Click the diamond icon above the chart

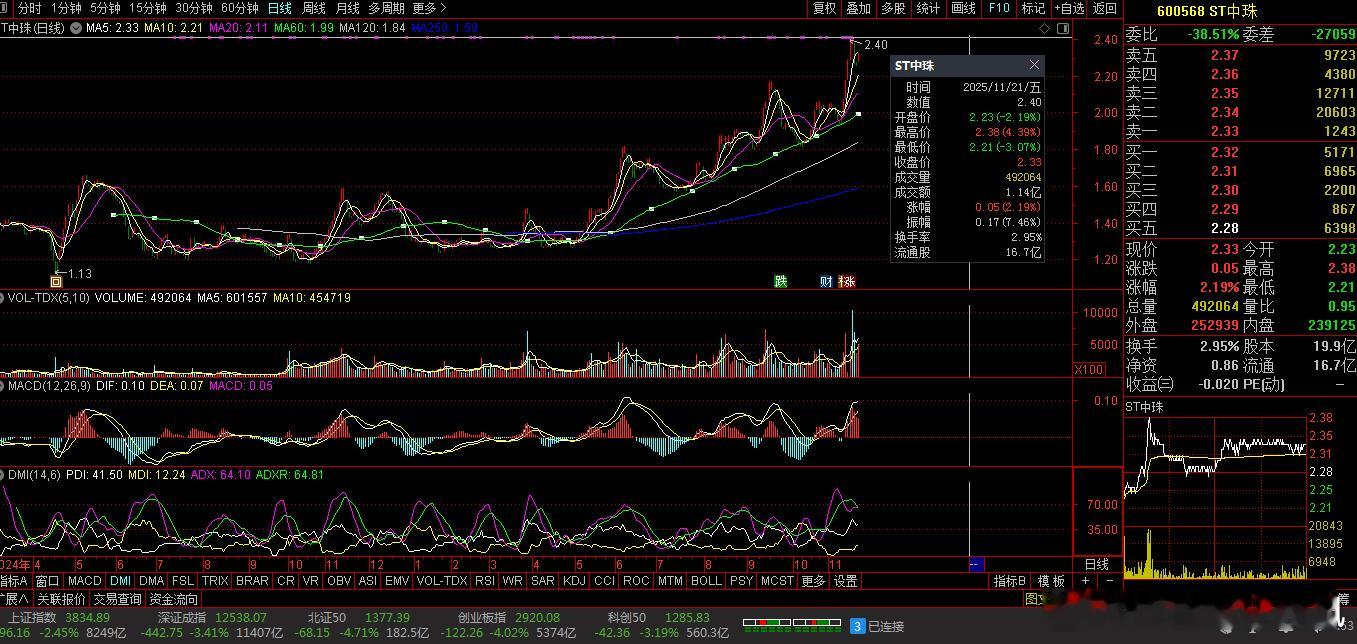[1045, 28]
